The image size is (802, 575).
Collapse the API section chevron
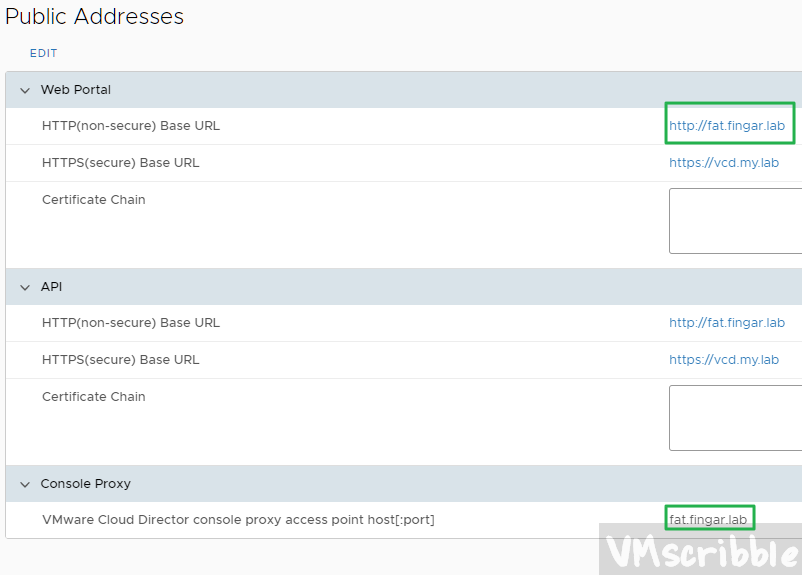[24, 287]
